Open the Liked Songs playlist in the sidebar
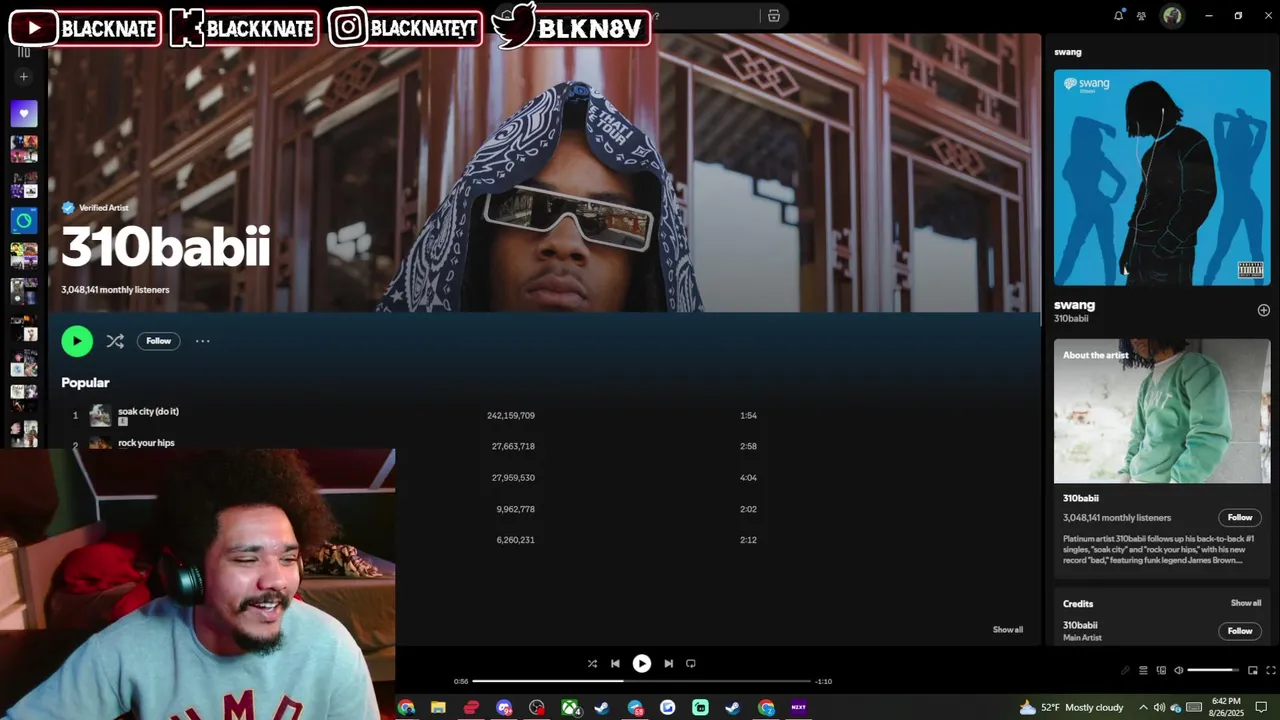Viewport: 1280px width, 720px height. pyautogui.click(x=24, y=113)
